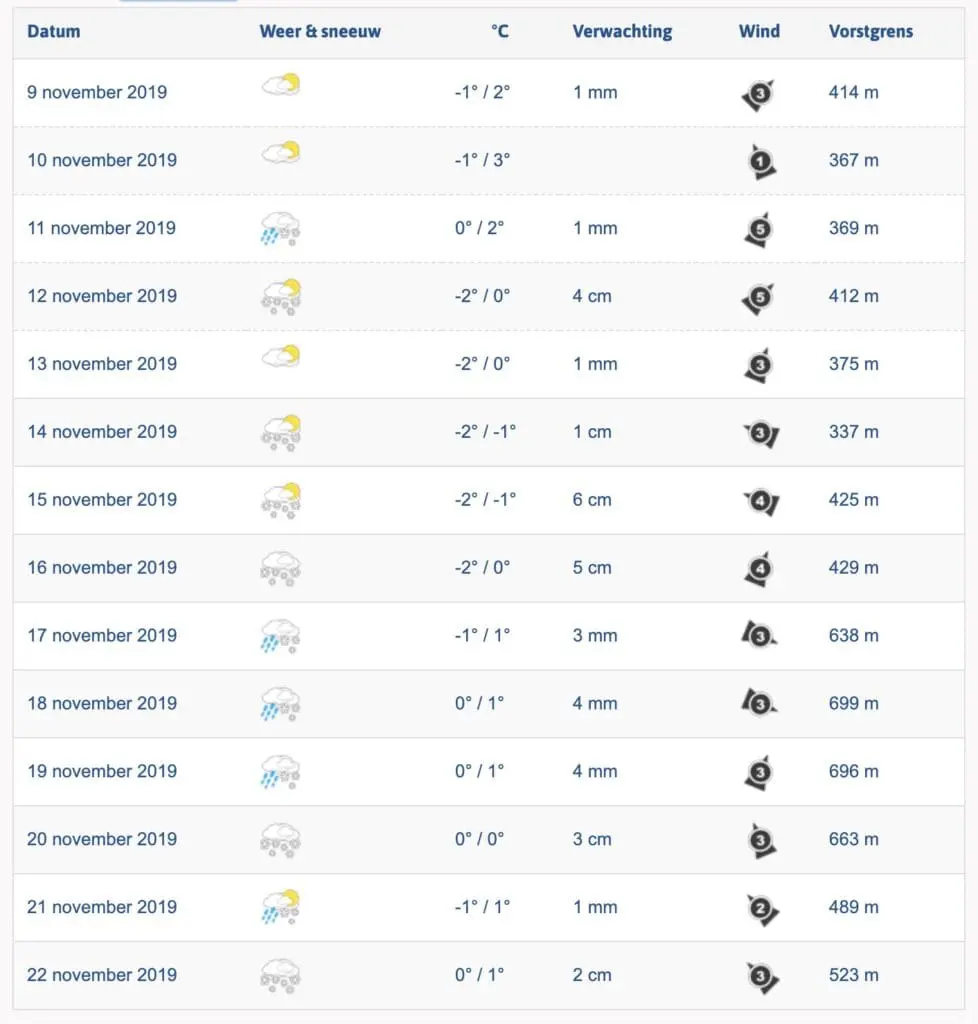Click the wind icon for 17 november 2019
The height and width of the screenshot is (1024, 978).
pos(759,634)
